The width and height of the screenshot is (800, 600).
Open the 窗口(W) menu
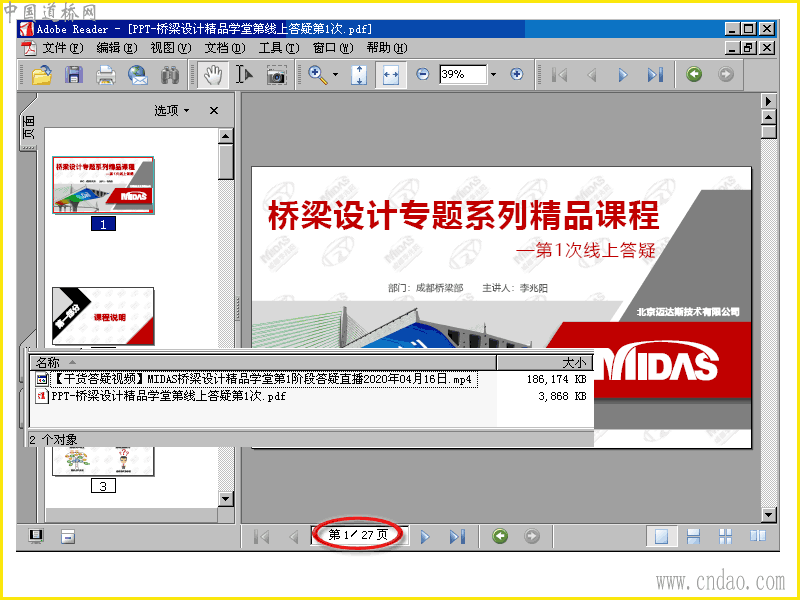tap(333, 48)
